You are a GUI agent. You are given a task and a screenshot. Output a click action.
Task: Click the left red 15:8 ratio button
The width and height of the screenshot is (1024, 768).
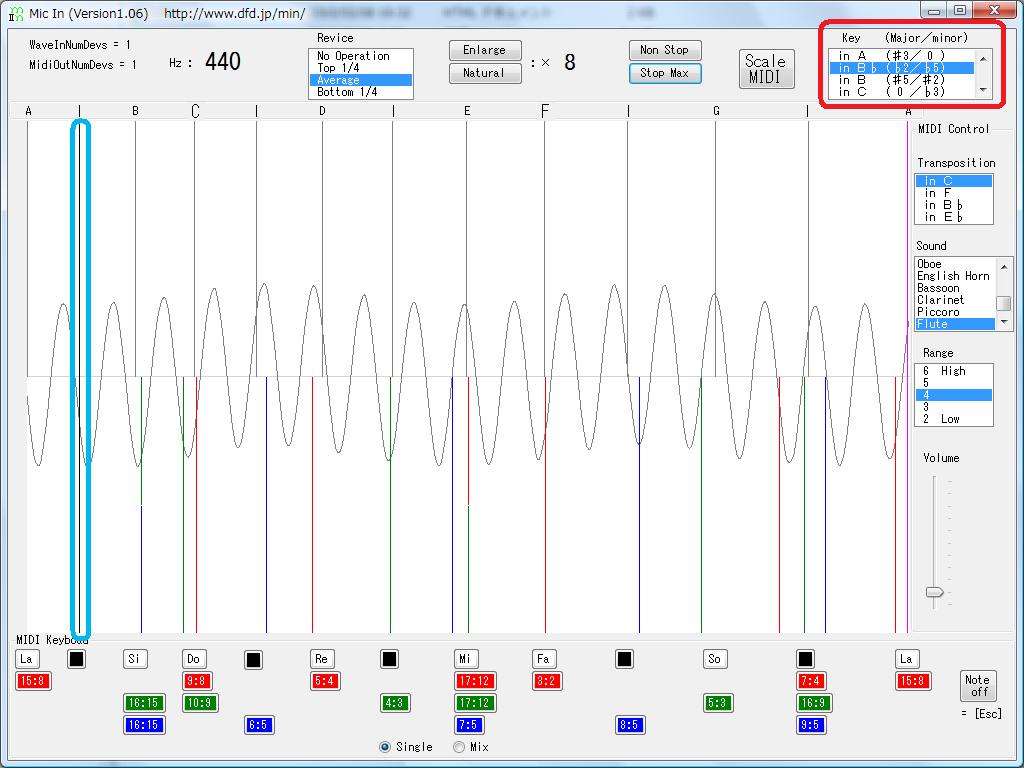(33, 681)
